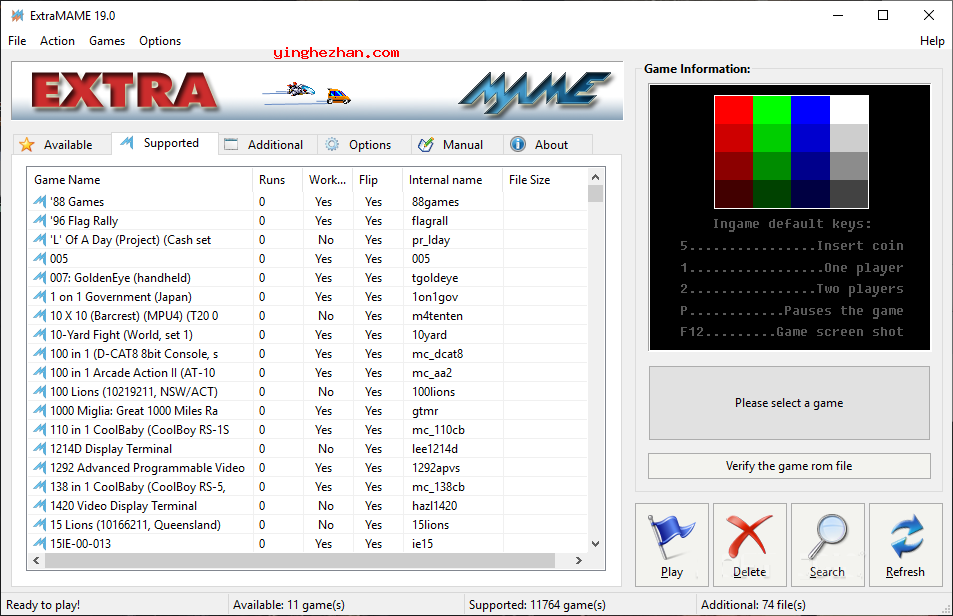
Task: Select 15 Lions (10166211, Queensland) row
Action: [x=307, y=524]
